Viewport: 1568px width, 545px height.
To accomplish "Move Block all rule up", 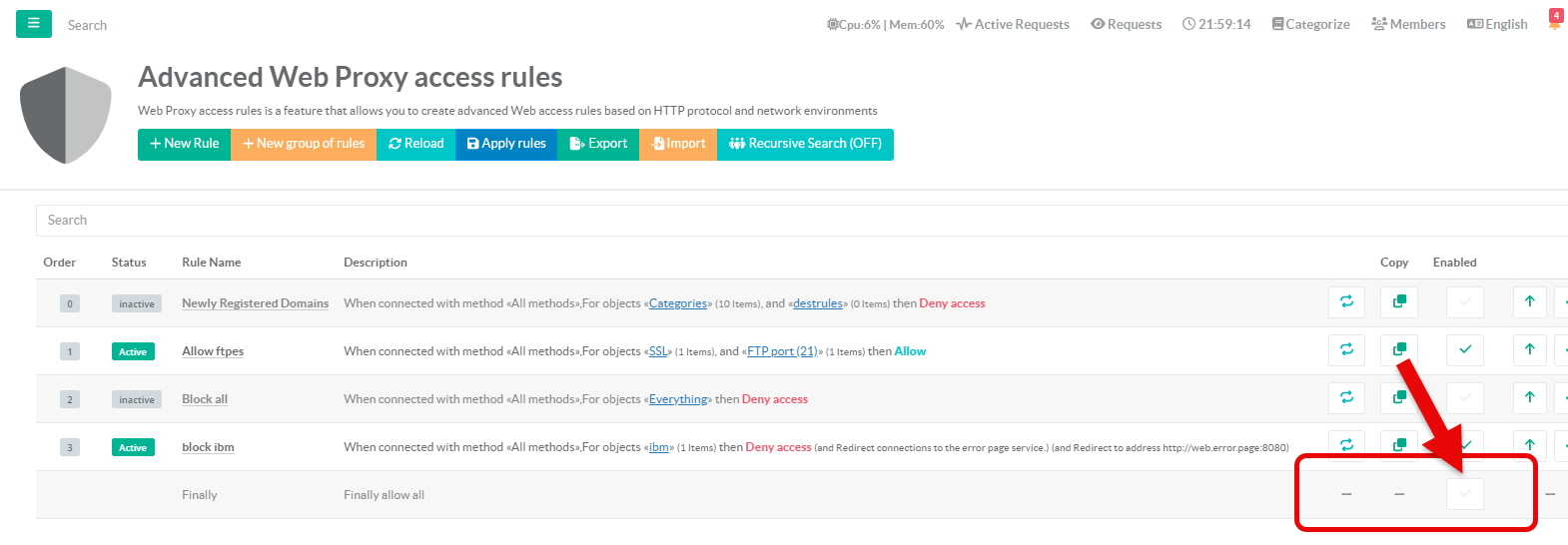I will [1529, 397].
